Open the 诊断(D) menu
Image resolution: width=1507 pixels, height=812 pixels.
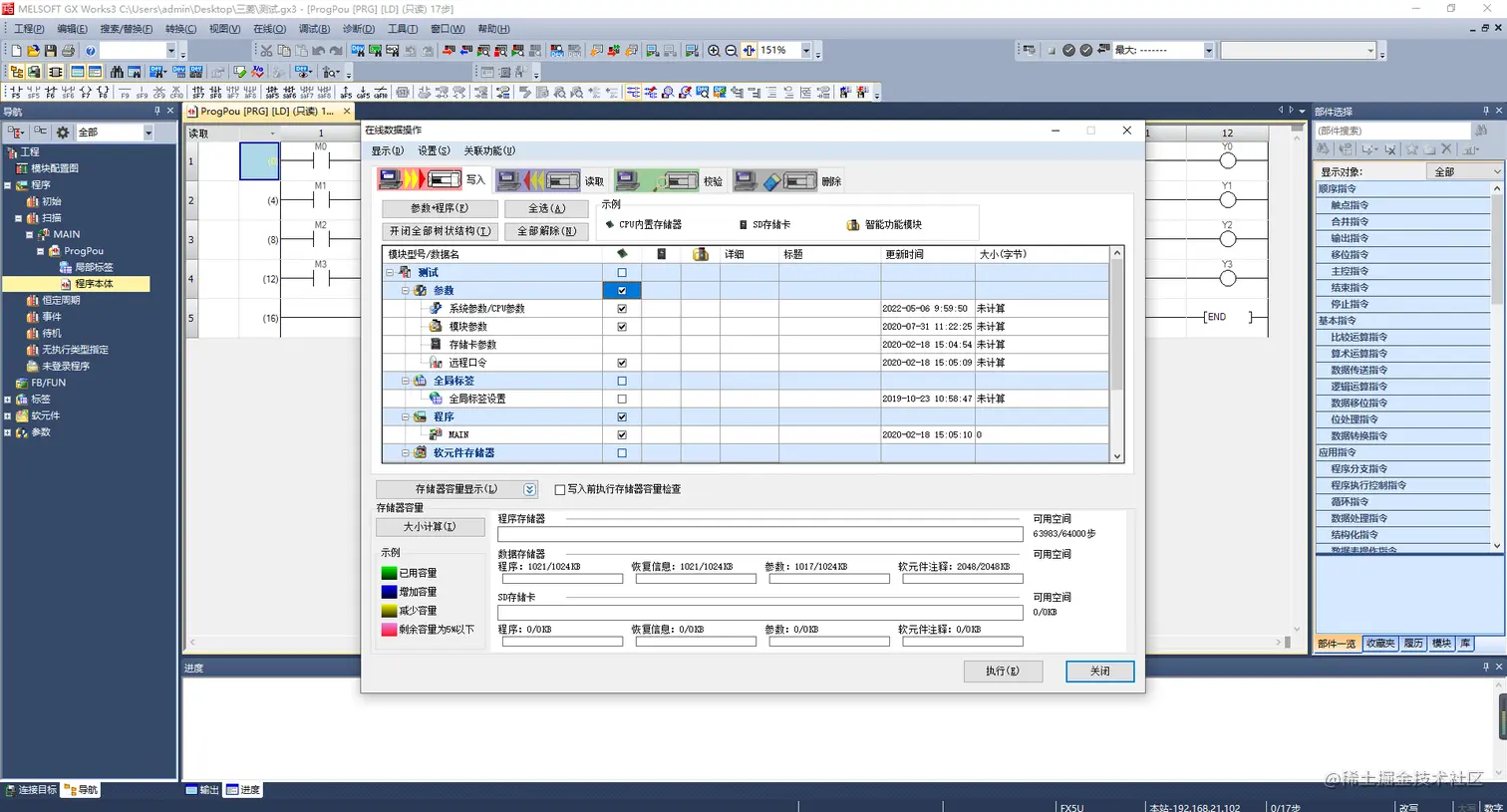click(359, 29)
